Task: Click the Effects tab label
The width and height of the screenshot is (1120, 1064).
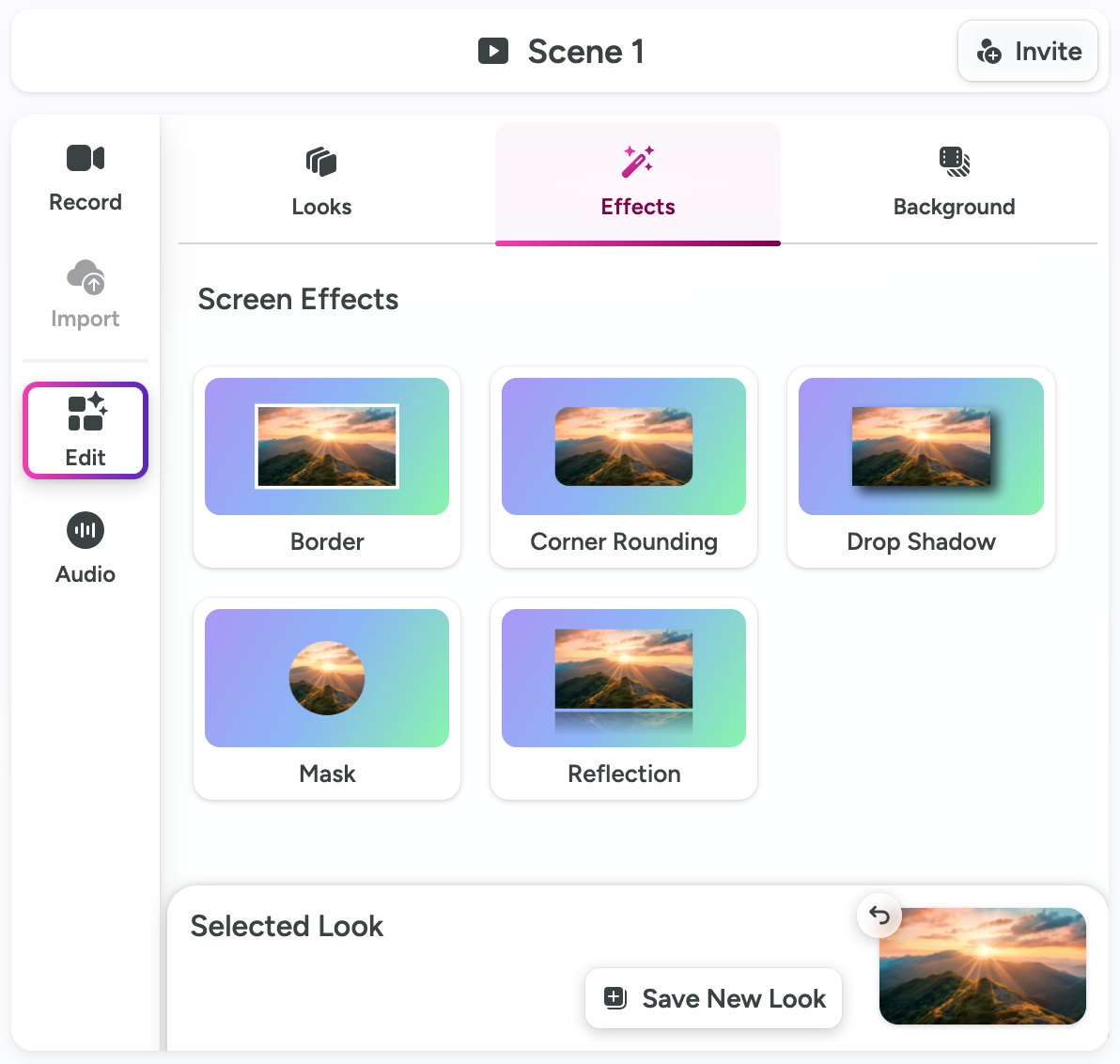Action: click(x=637, y=207)
